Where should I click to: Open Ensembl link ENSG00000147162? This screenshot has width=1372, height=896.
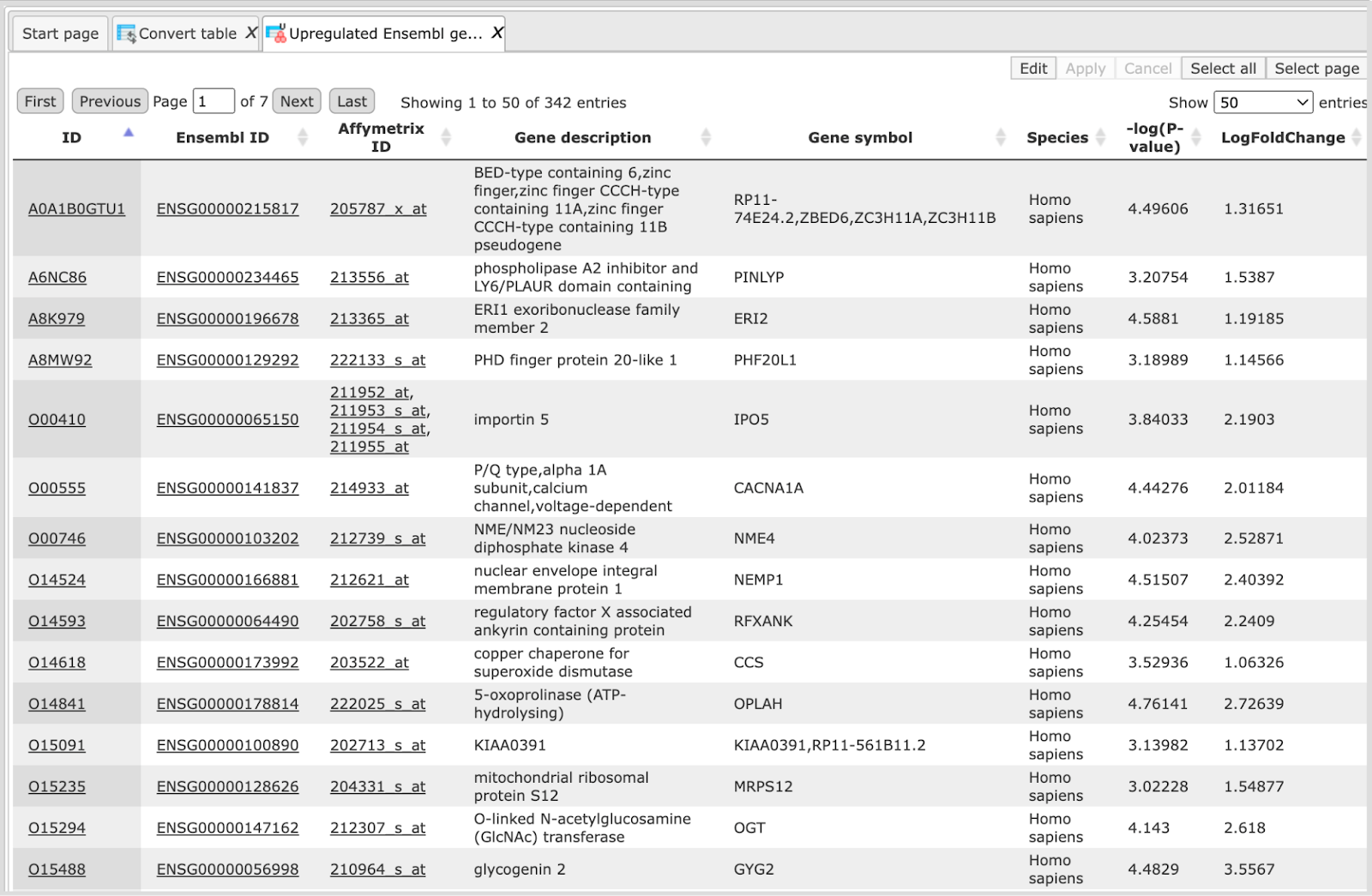[227, 828]
